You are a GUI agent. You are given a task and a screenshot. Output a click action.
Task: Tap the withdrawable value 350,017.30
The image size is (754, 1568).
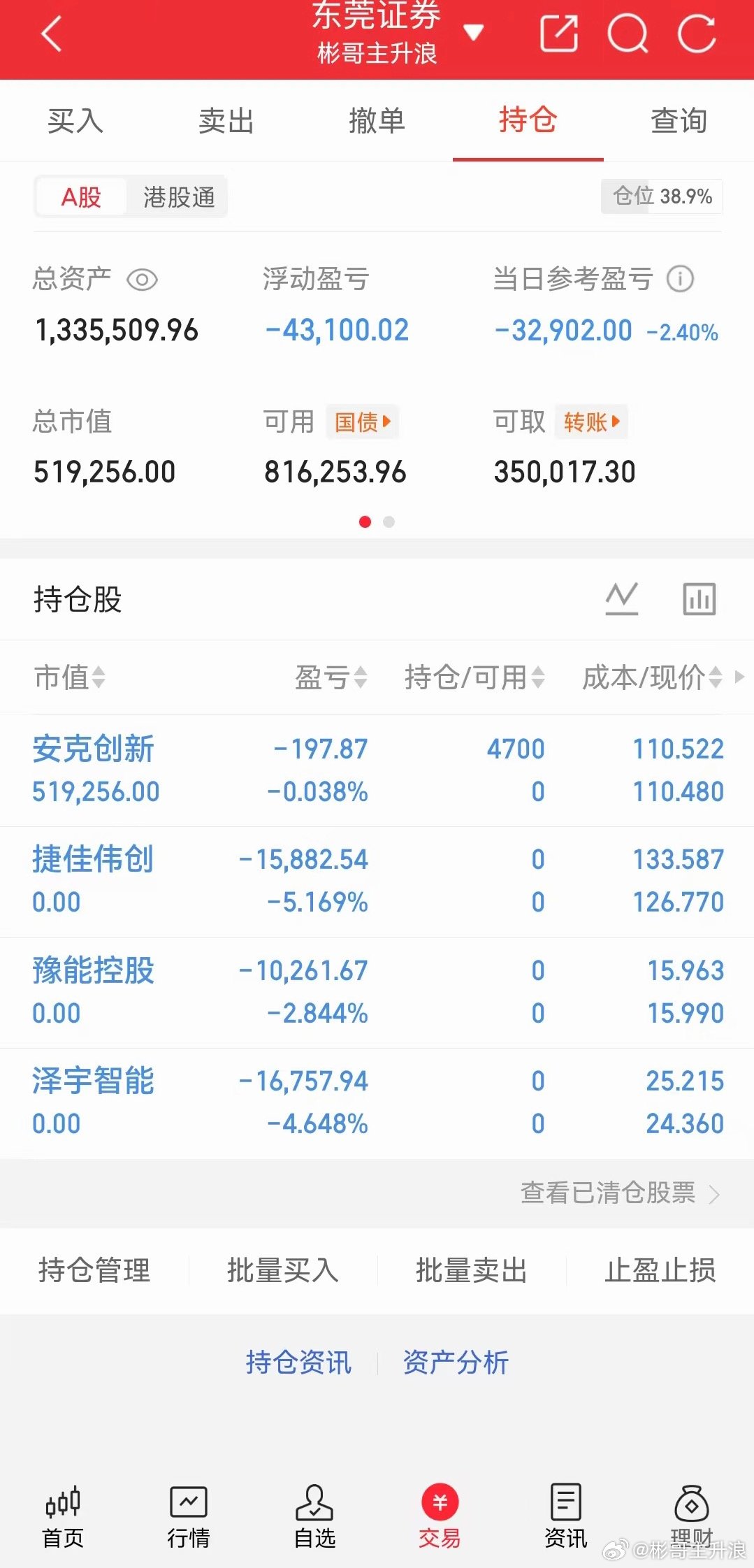click(x=565, y=473)
